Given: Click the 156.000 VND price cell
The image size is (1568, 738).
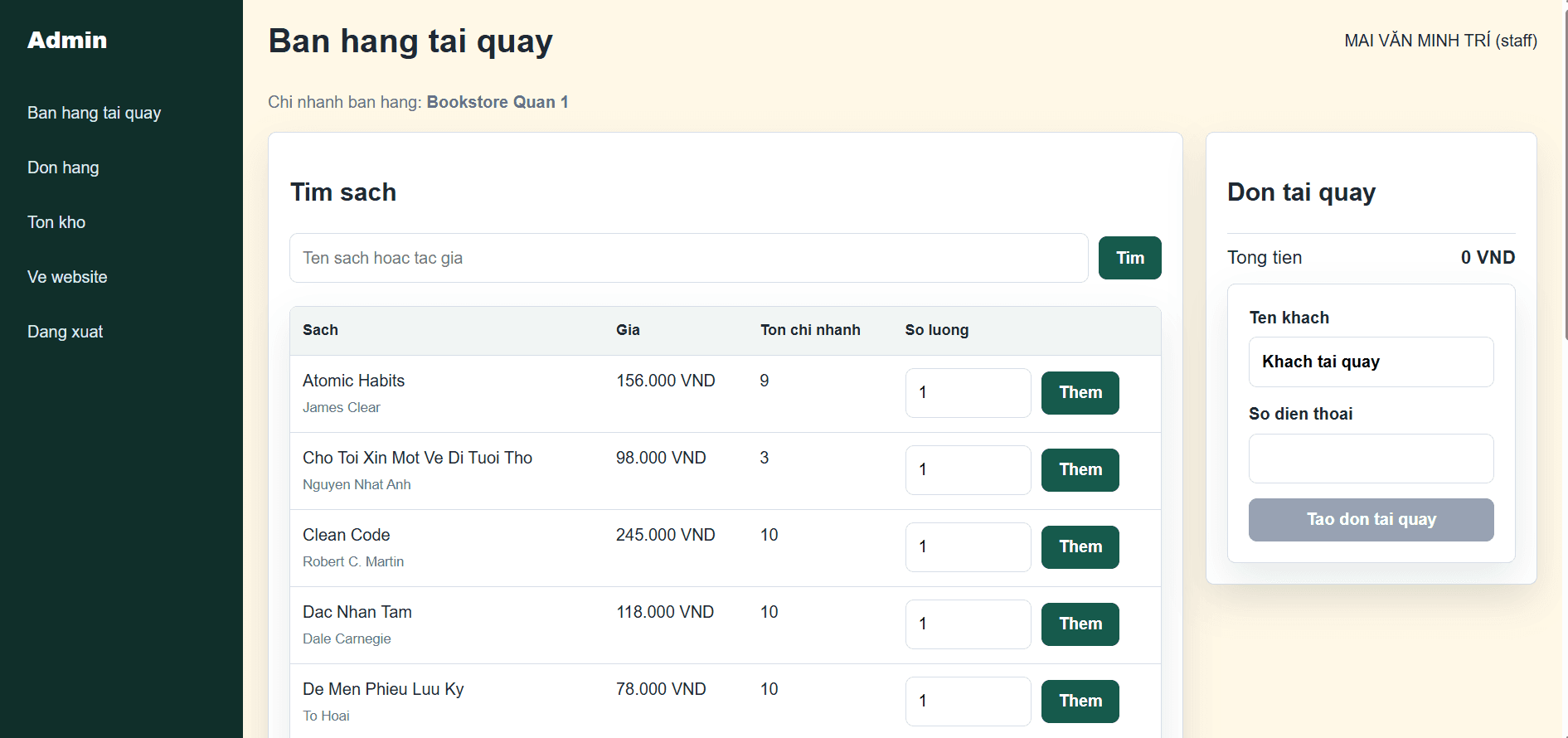Looking at the screenshot, I should (665, 381).
